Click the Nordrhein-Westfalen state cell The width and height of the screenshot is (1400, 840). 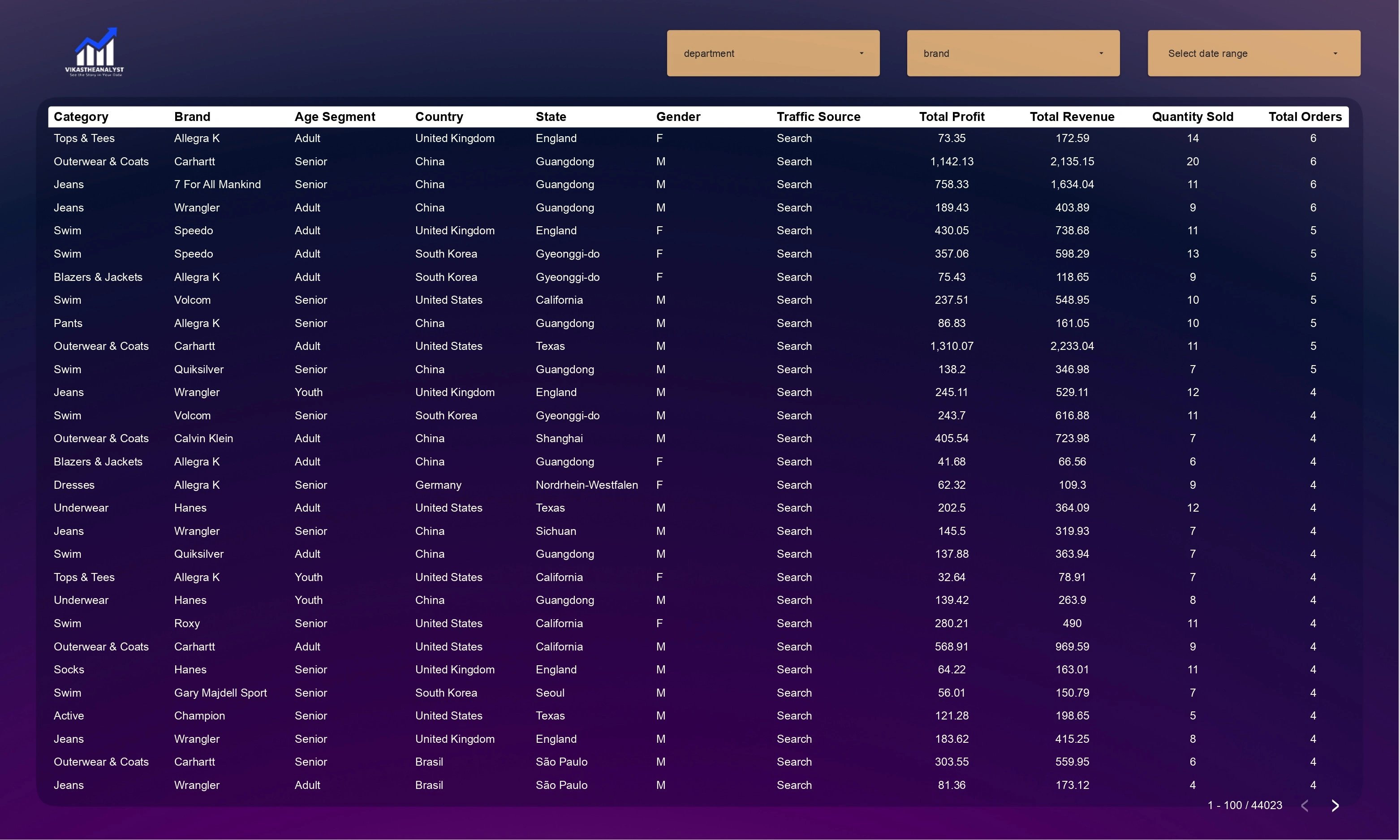(x=586, y=485)
